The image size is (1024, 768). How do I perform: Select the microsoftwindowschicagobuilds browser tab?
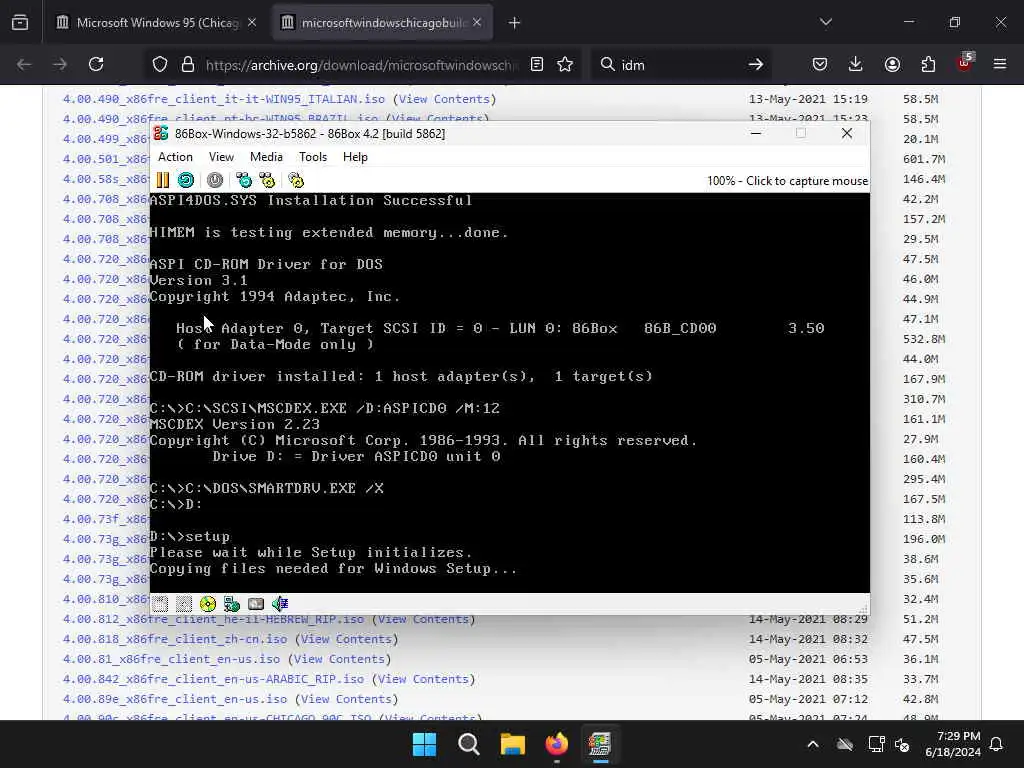point(382,23)
